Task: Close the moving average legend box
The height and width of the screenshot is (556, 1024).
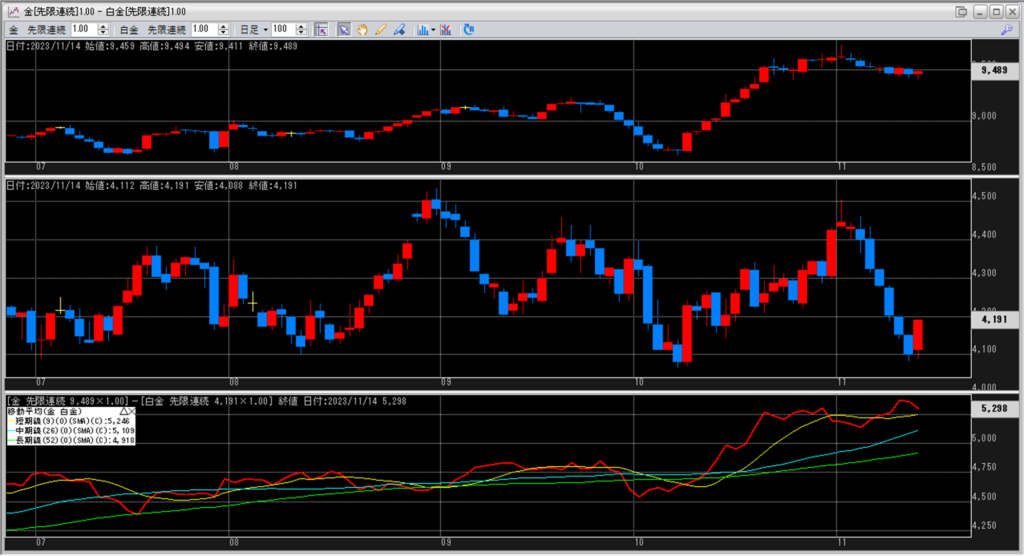Action: [132, 411]
